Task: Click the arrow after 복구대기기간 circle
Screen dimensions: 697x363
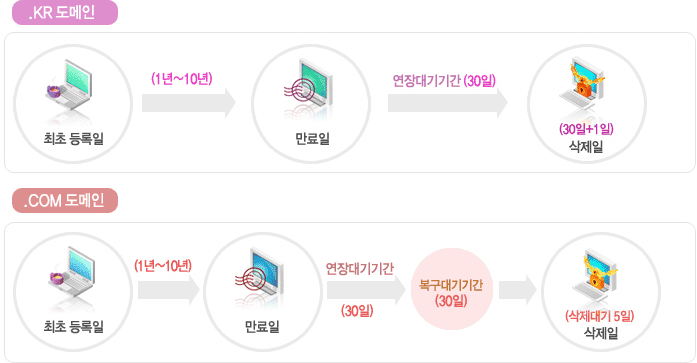Action: coord(518,290)
